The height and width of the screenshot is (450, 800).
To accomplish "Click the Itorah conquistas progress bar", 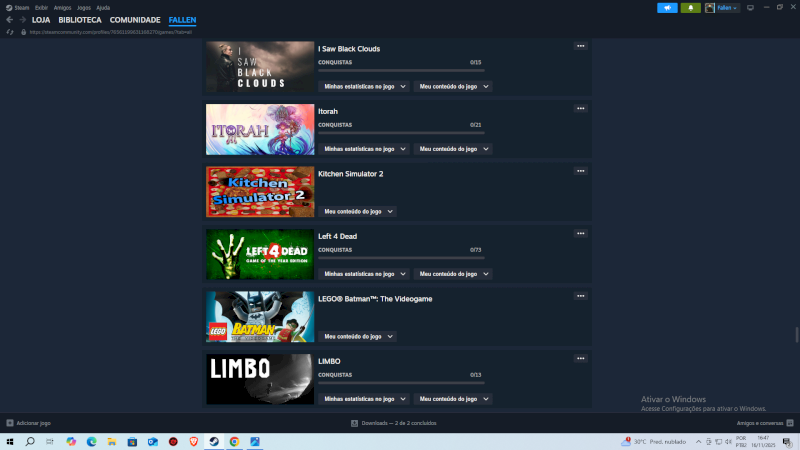I will [401, 133].
